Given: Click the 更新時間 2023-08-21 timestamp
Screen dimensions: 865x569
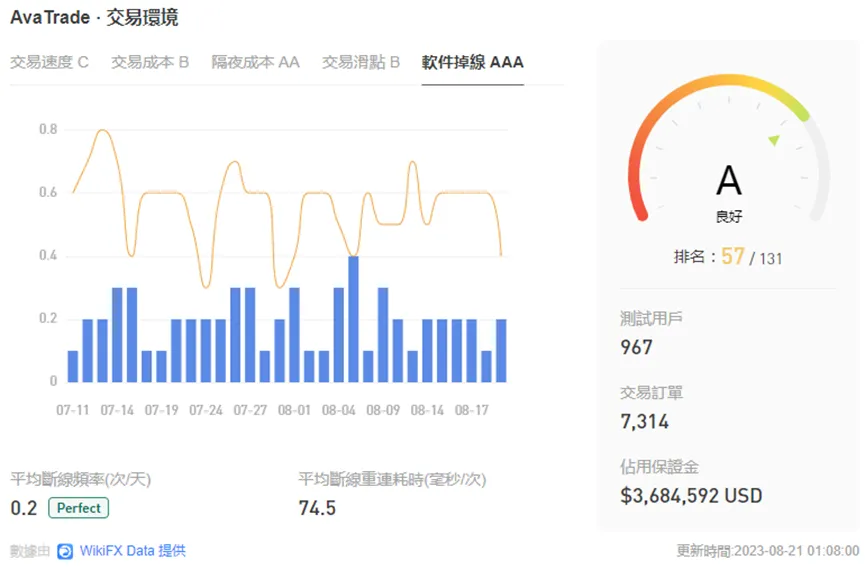Looking at the screenshot, I should [768, 551].
